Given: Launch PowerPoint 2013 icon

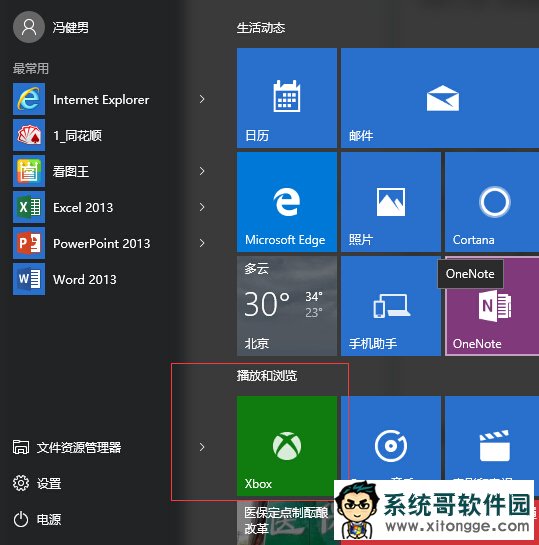Looking at the screenshot, I should 29,243.
